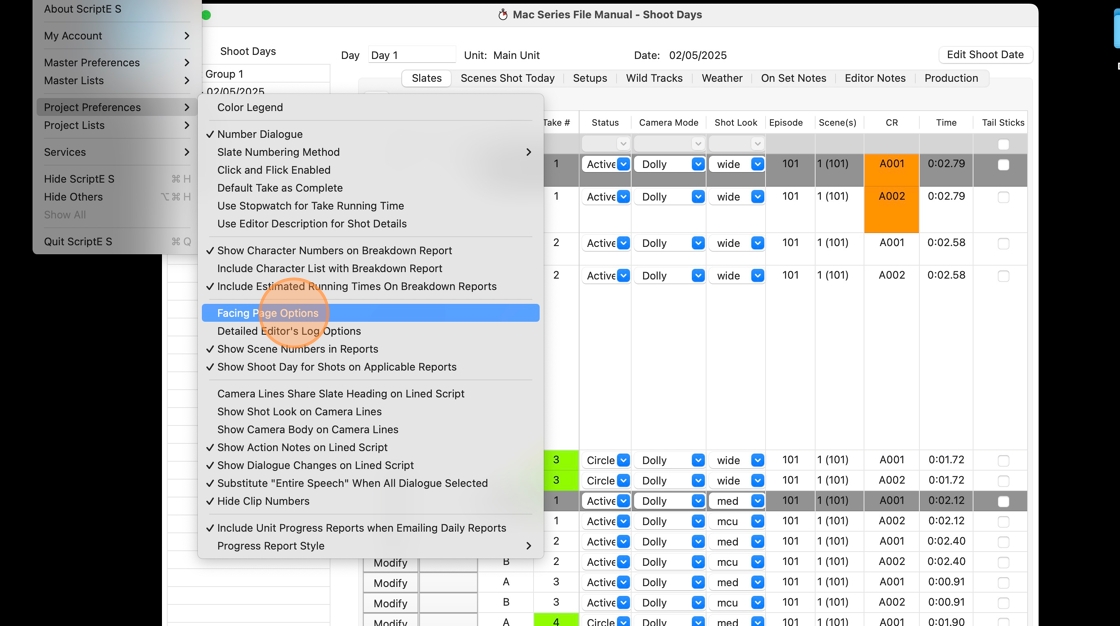Open the Weather tab
1120x626 pixels.
click(x=722, y=78)
